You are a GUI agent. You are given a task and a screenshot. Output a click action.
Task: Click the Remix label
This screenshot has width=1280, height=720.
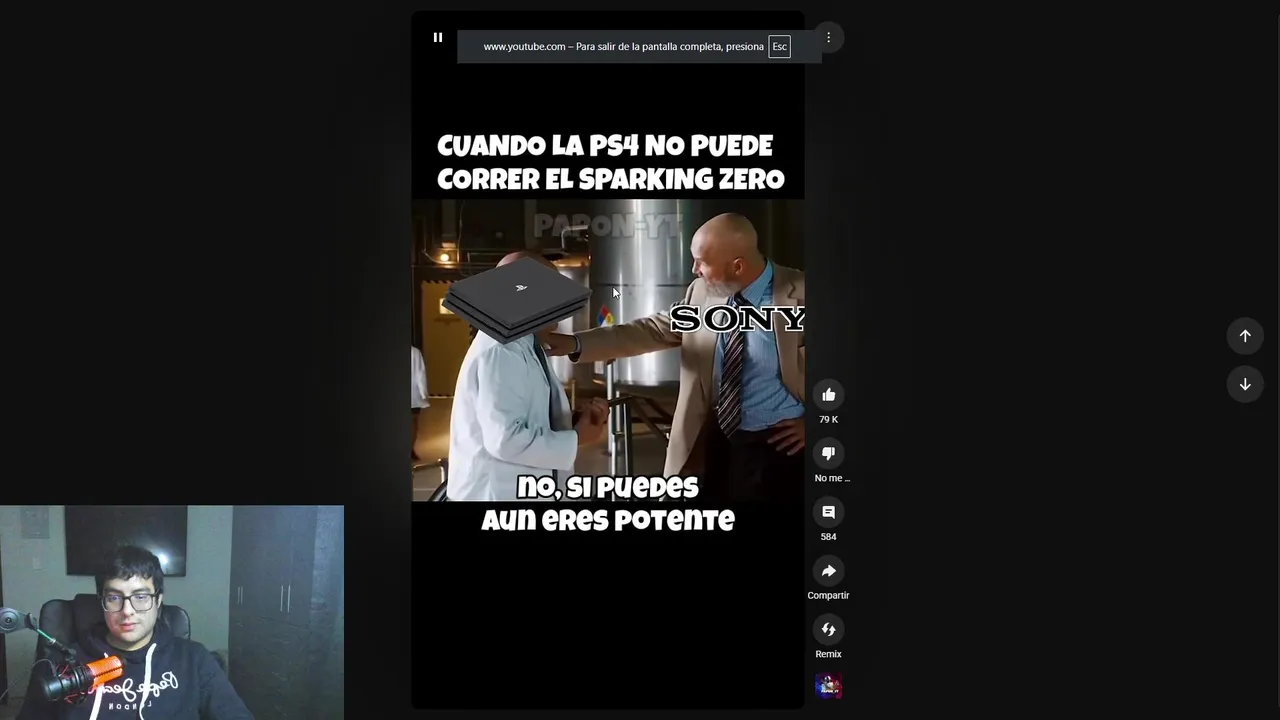pyautogui.click(x=828, y=654)
